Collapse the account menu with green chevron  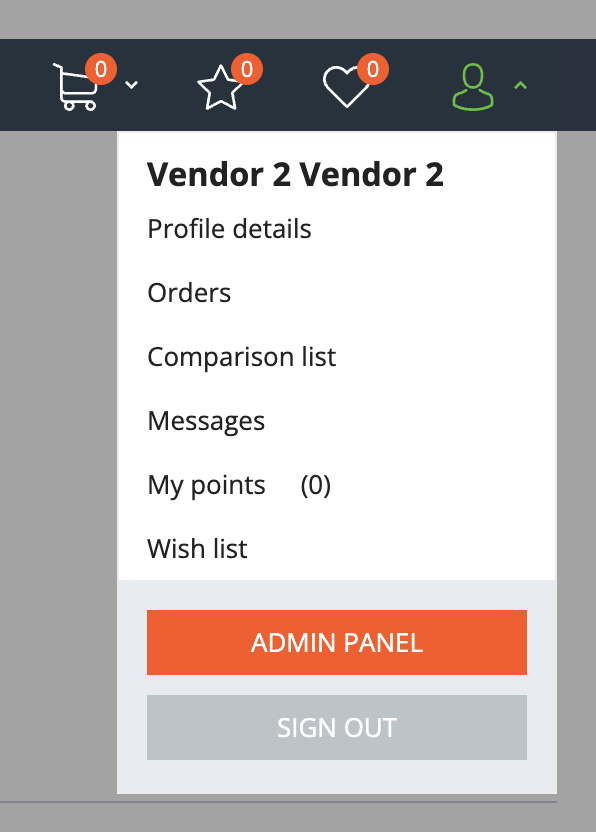(521, 85)
